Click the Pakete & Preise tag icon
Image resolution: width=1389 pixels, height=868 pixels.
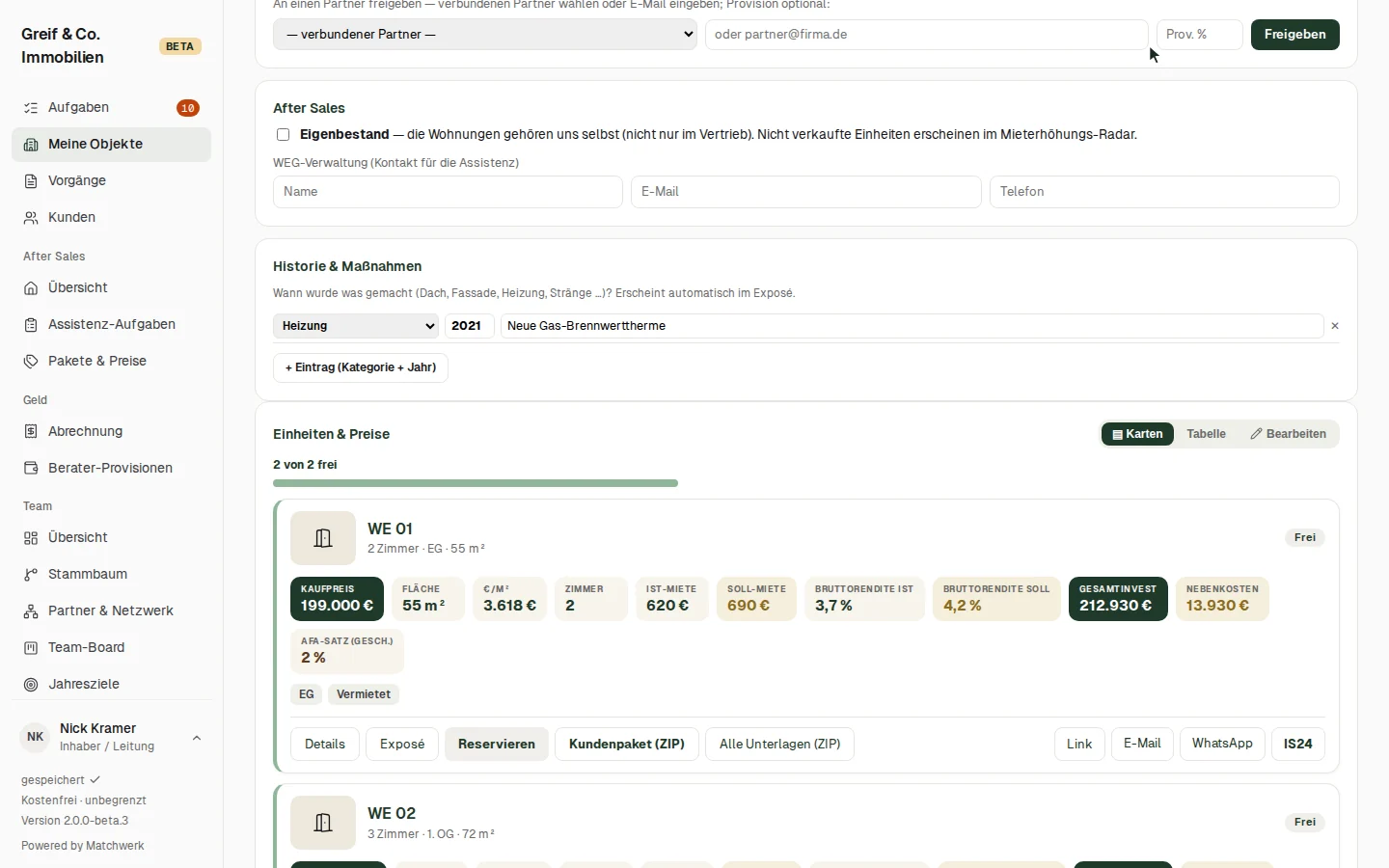pyautogui.click(x=31, y=362)
